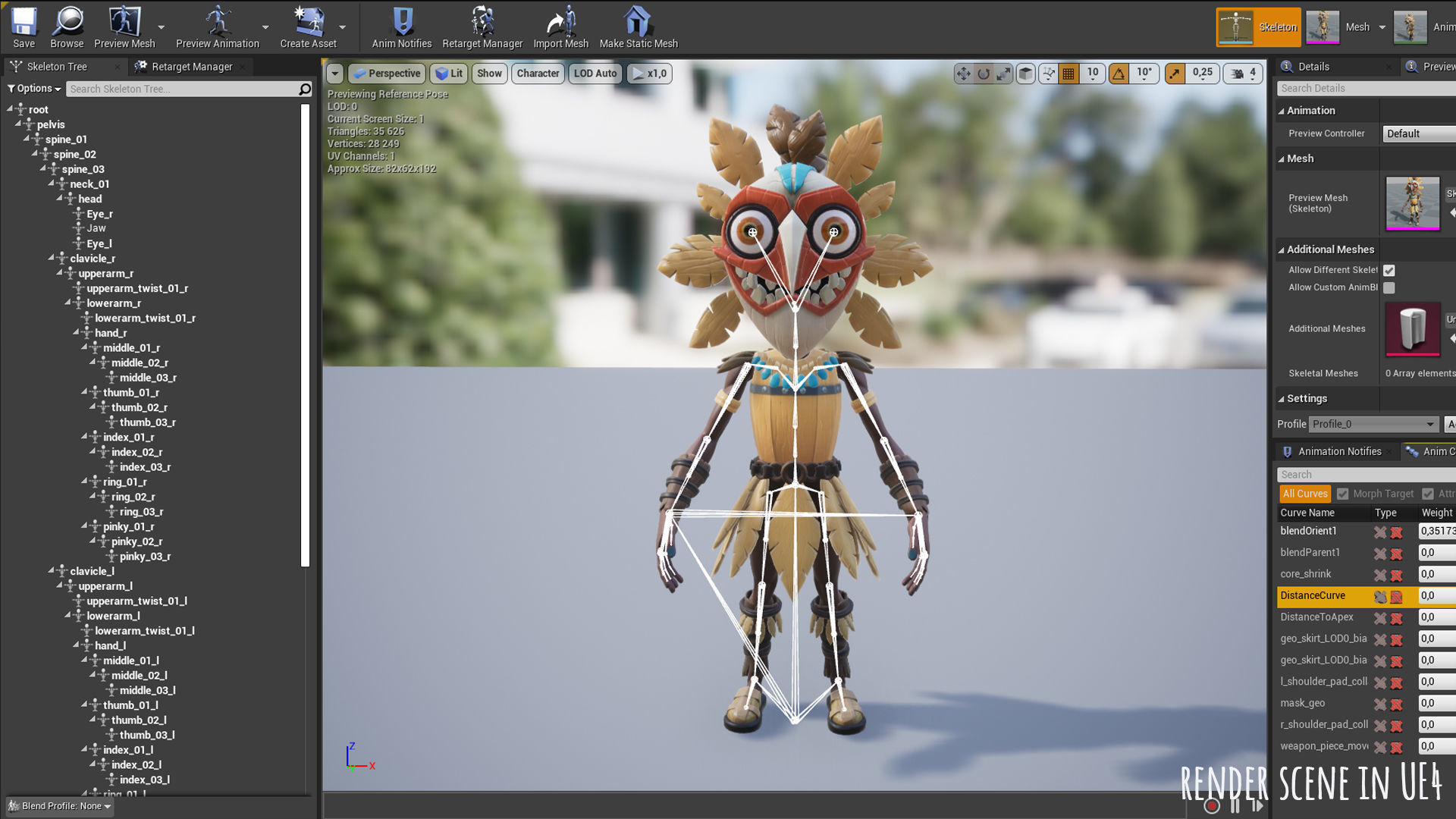
Task: Select the Jaw bone in tree
Action: [96, 228]
